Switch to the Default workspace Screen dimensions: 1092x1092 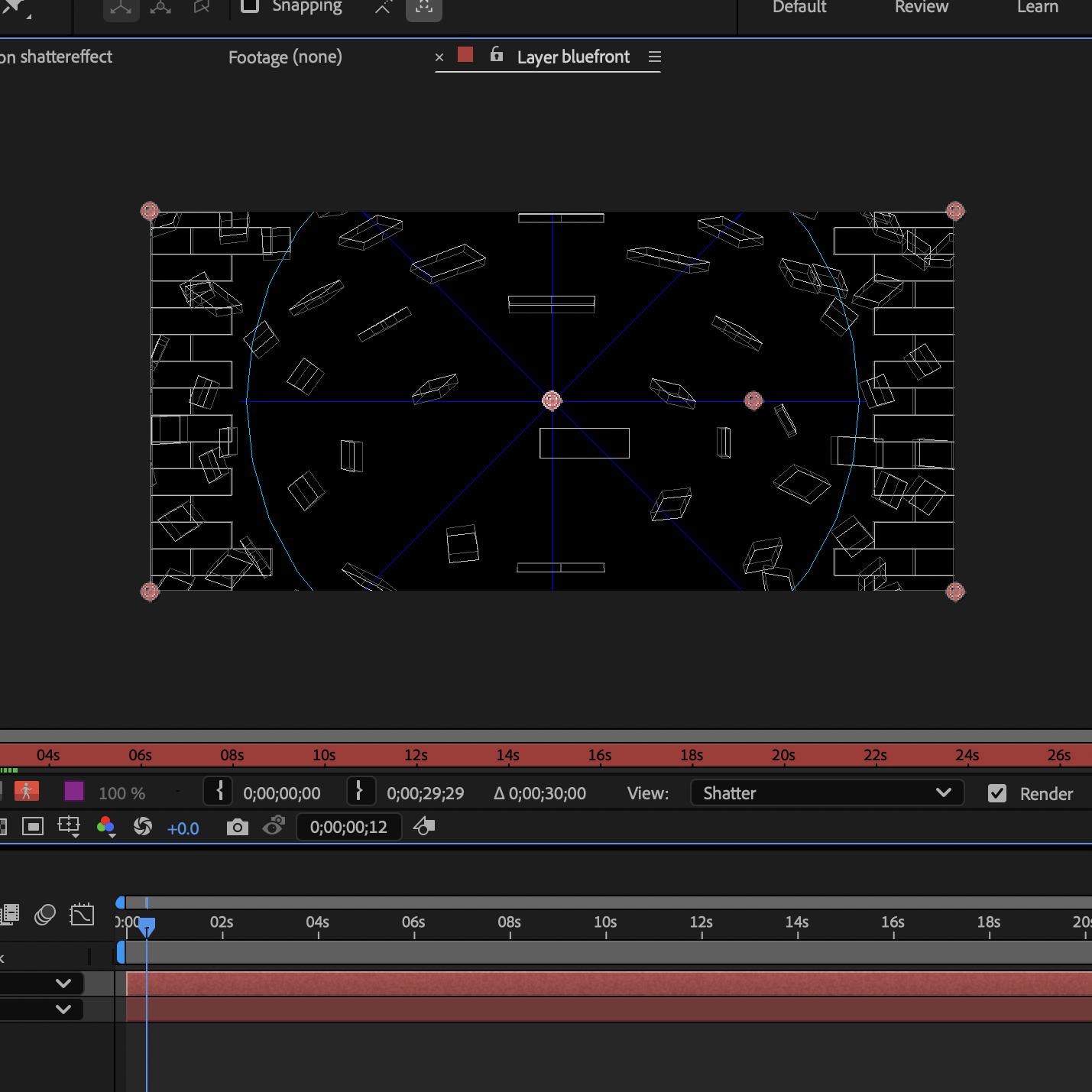[x=799, y=8]
